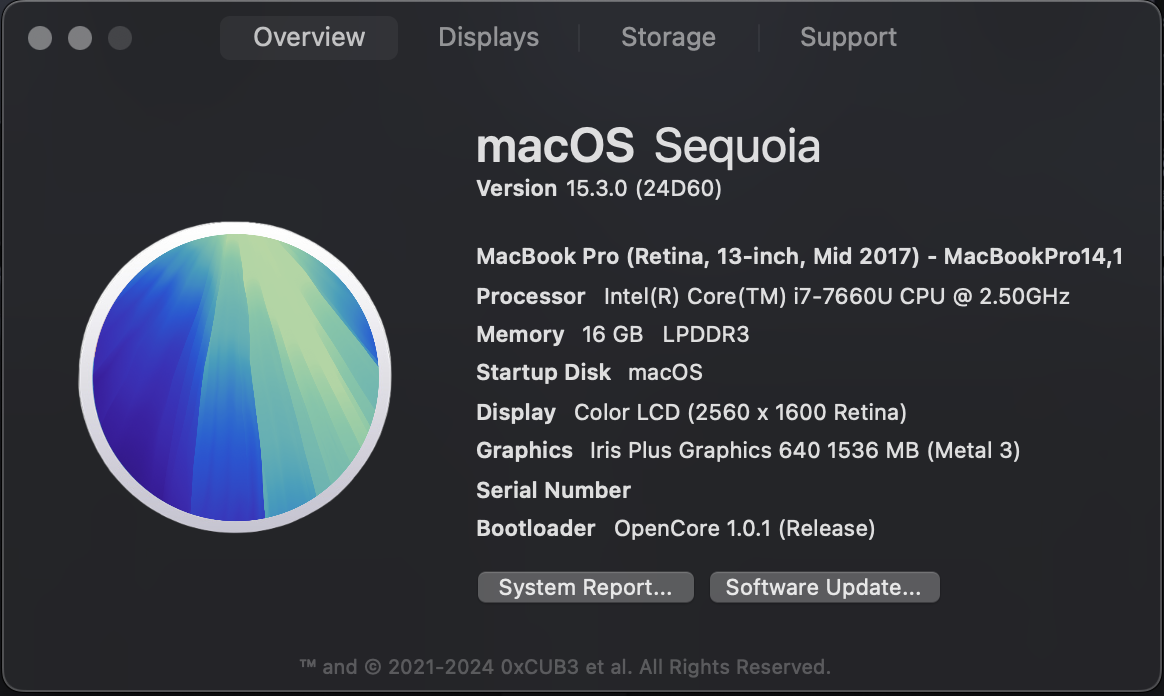Click the Processor label
Screen dimensions: 1164x696
[x=531, y=297]
